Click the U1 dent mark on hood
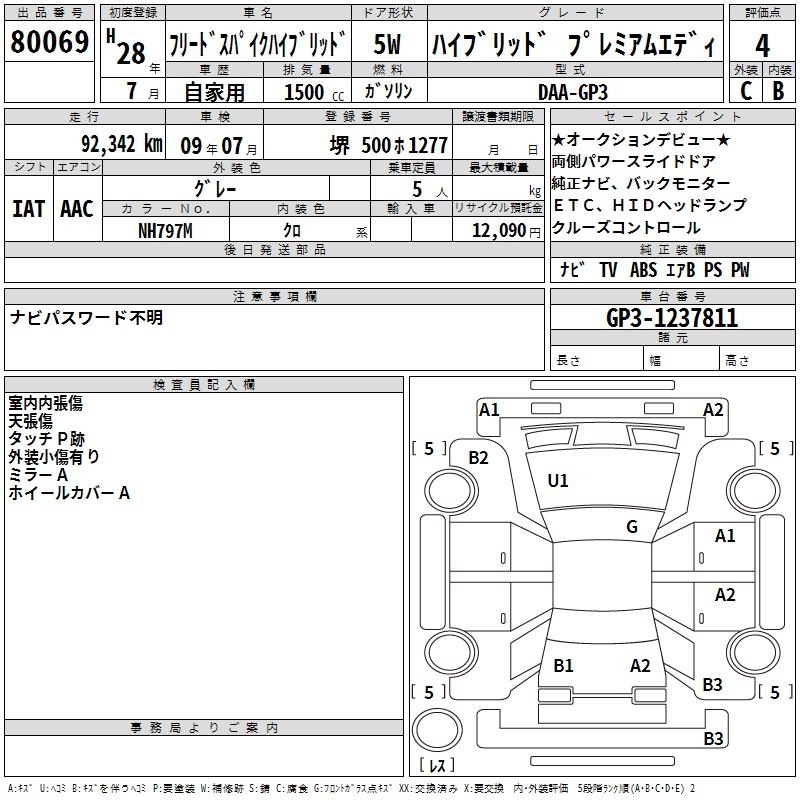Image resolution: width=800 pixels, height=800 pixels. 557,481
